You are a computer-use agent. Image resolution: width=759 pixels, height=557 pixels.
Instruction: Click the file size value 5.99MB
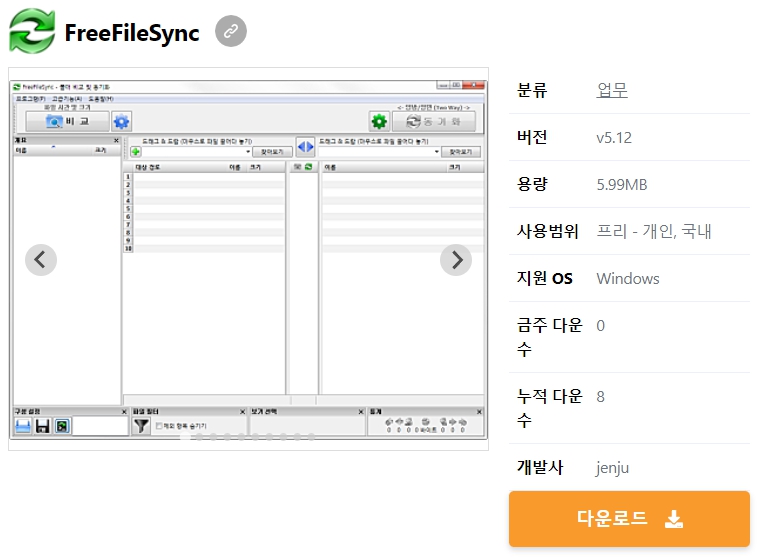(x=622, y=184)
